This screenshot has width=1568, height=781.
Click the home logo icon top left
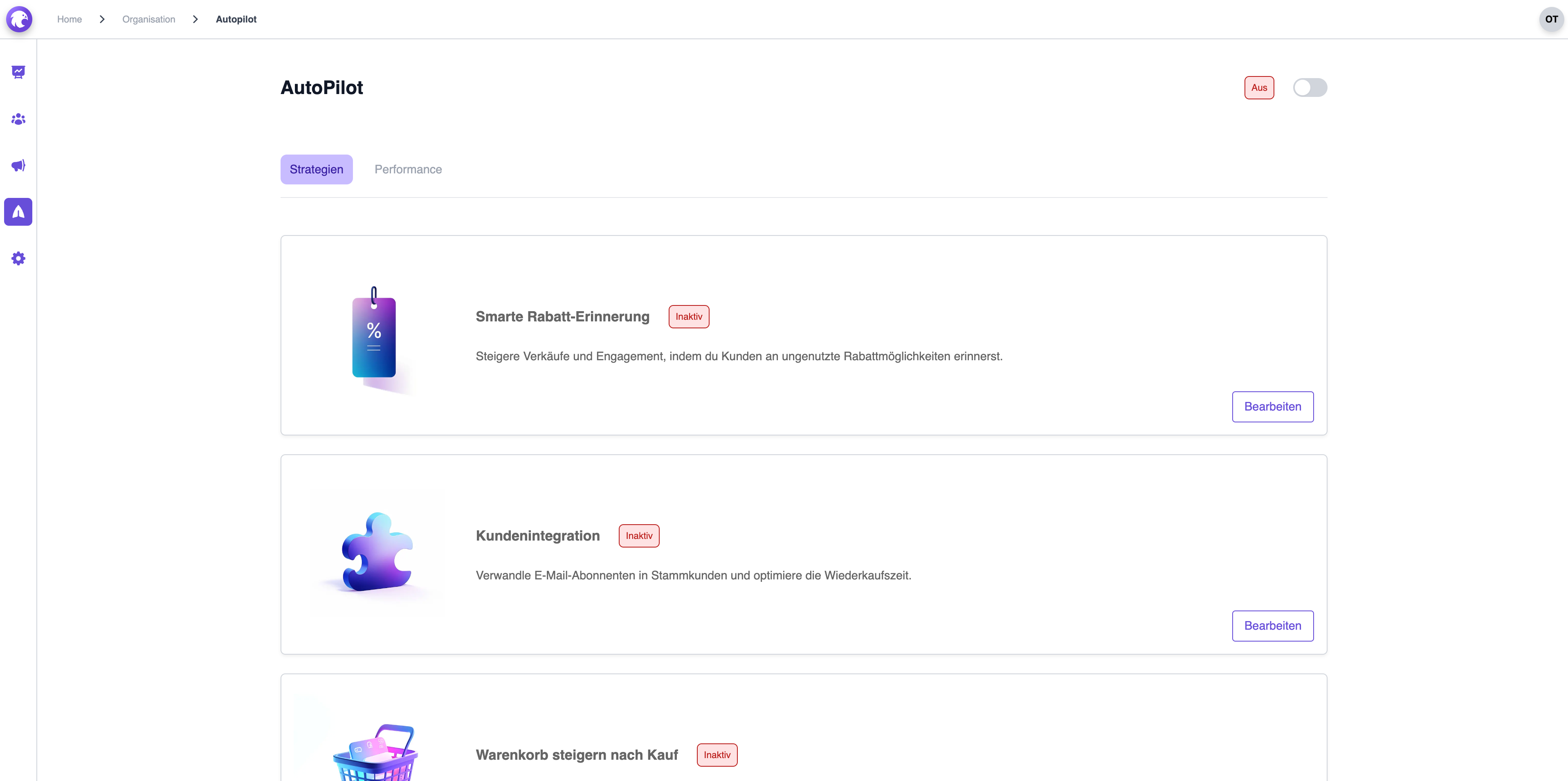(19, 18)
